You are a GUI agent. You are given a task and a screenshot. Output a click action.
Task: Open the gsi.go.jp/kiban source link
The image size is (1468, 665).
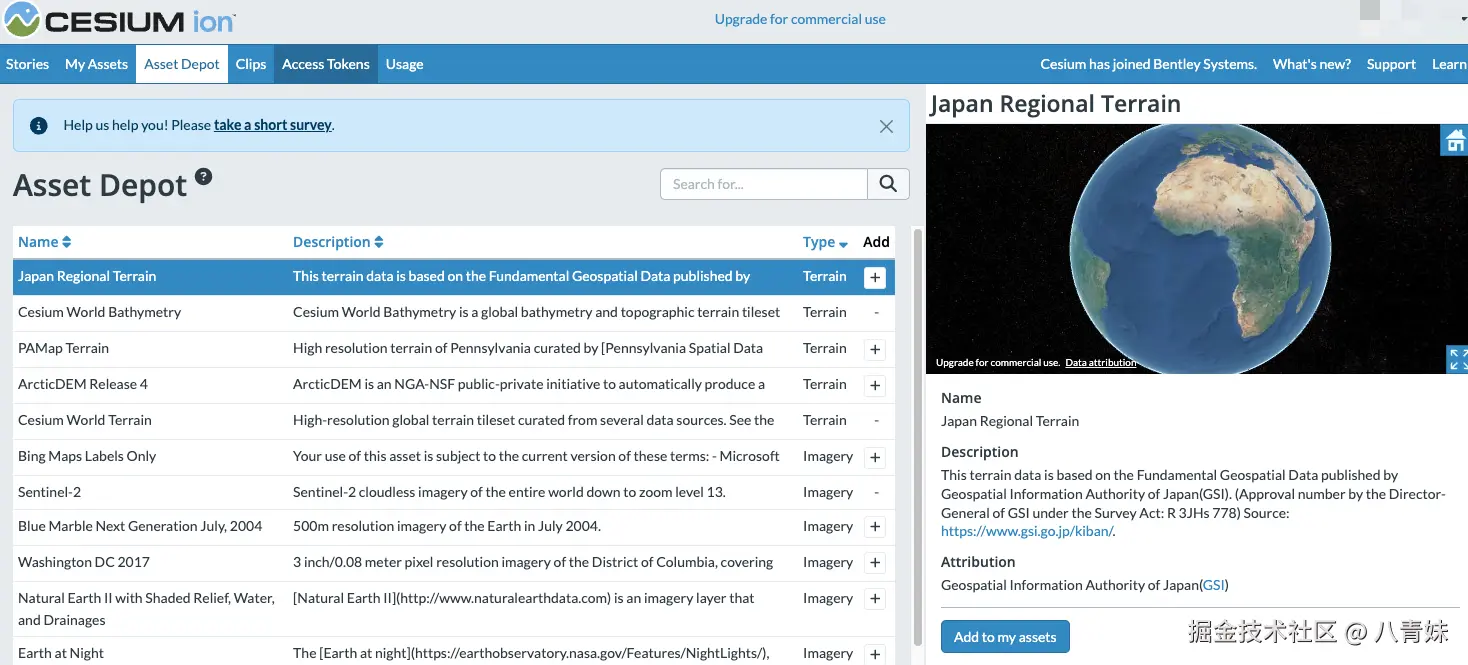tap(1026, 531)
